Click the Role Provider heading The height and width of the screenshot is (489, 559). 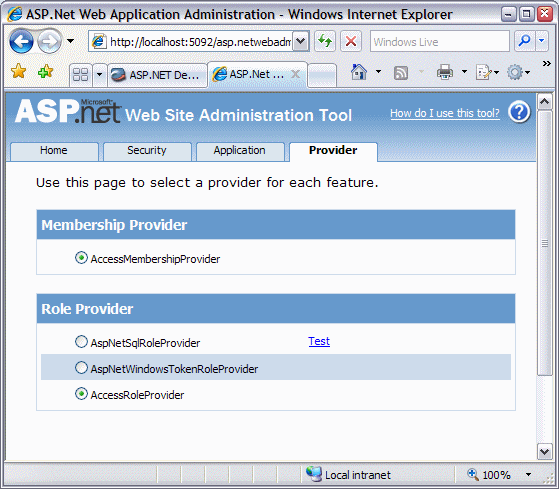(x=87, y=309)
